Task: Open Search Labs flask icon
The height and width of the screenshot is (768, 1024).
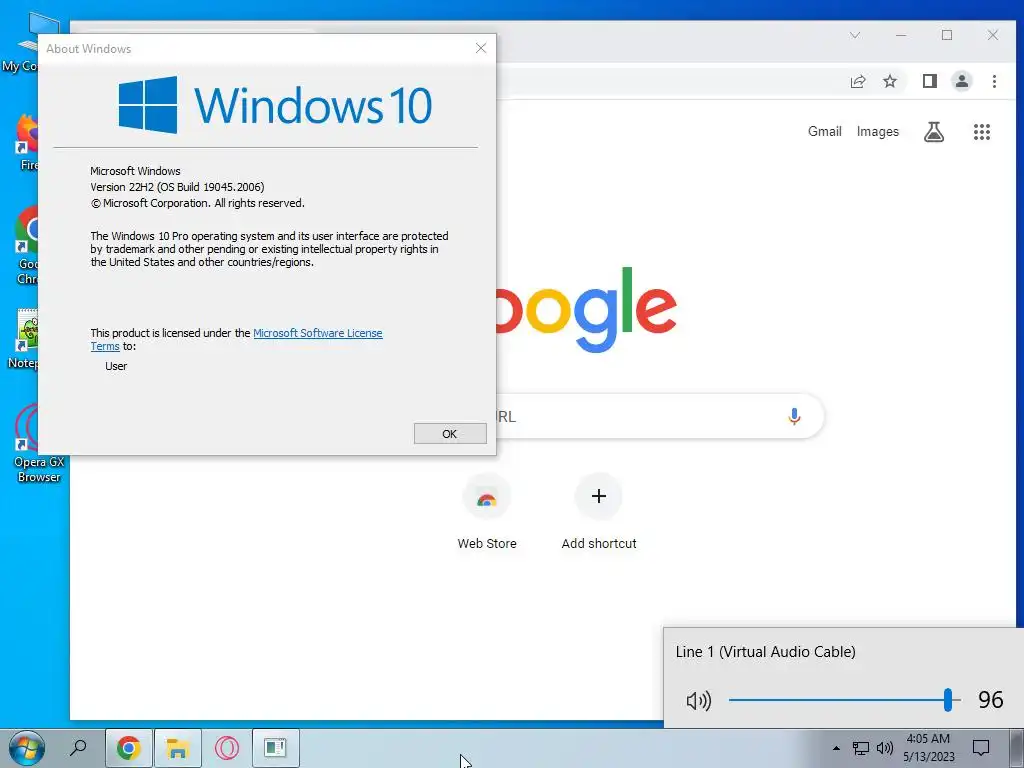Action: (x=934, y=132)
